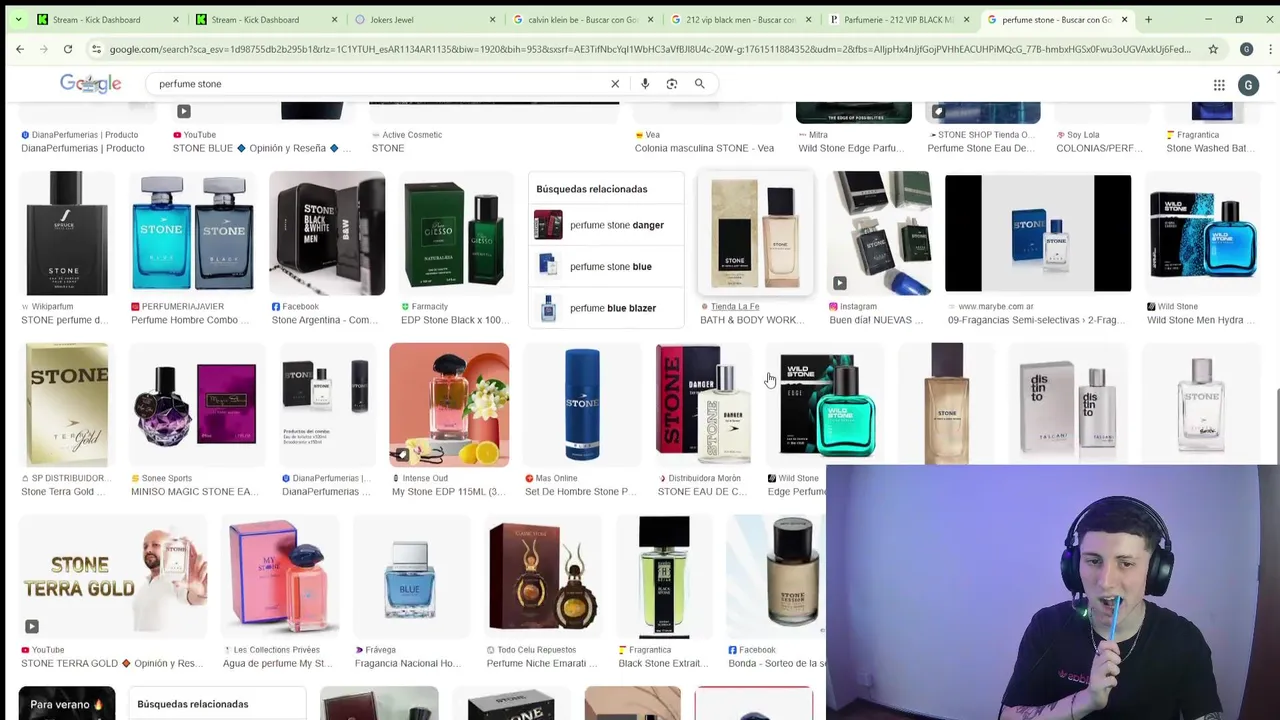Open the Fragrantica Black Stone Extrait image
Viewport: 1280px width, 720px height.
pos(664,577)
